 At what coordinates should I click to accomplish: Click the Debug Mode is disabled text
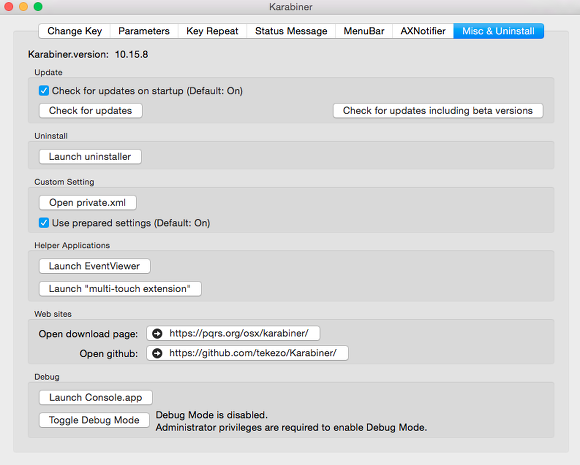pos(211,415)
